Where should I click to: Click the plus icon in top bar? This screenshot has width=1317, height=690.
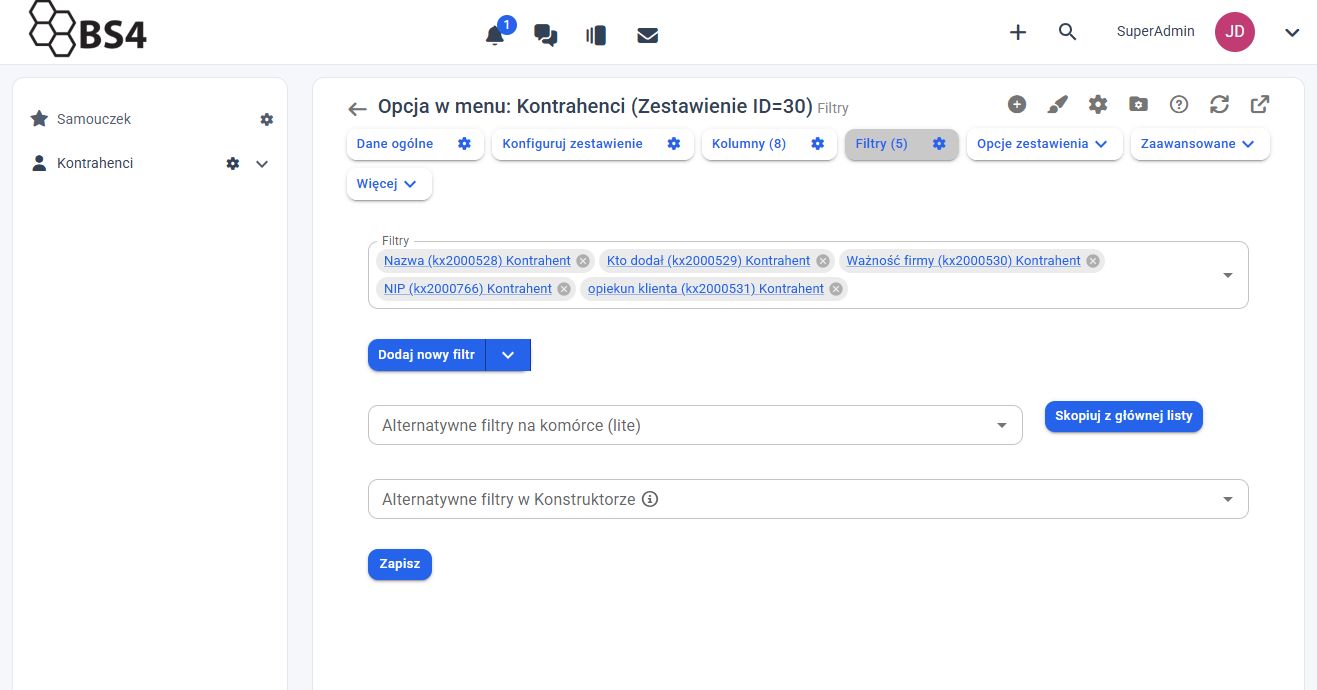click(1018, 32)
